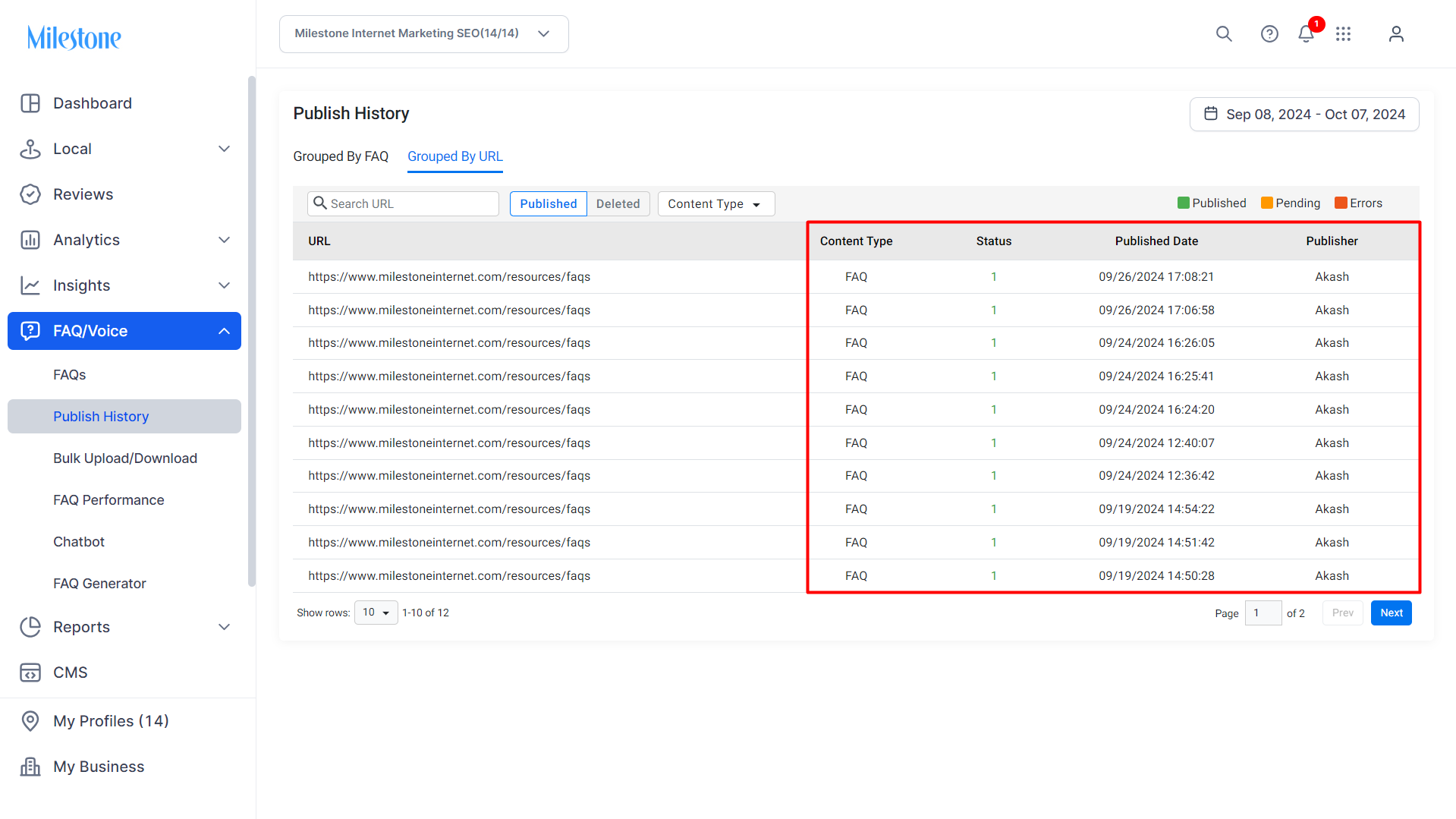The image size is (1456, 819).
Task: Click the CMS code window icon
Action: 30,673
